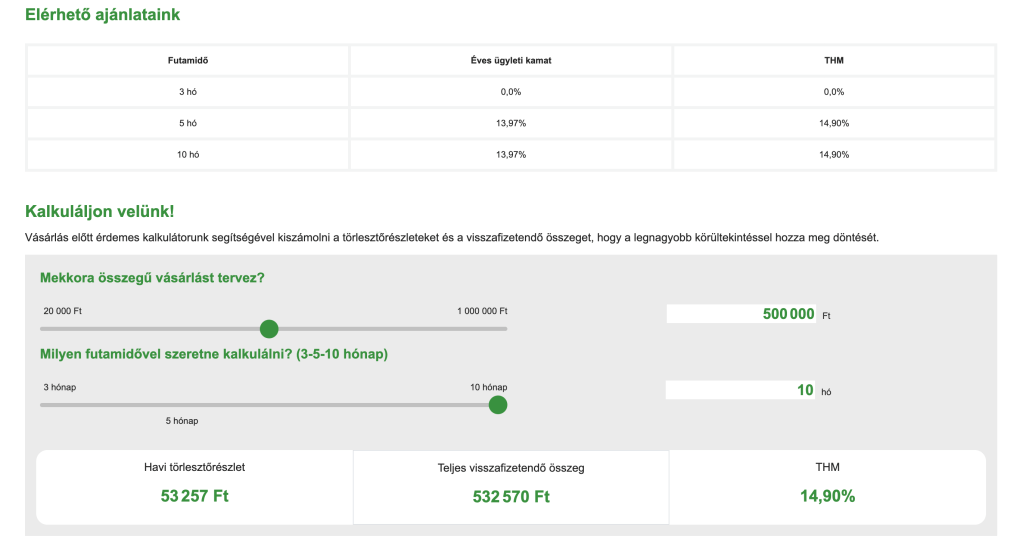1023x549 pixels.
Task: Click the Teljes visszafizetendő összeg value 532 570 Ft
Action: (511, 497)
